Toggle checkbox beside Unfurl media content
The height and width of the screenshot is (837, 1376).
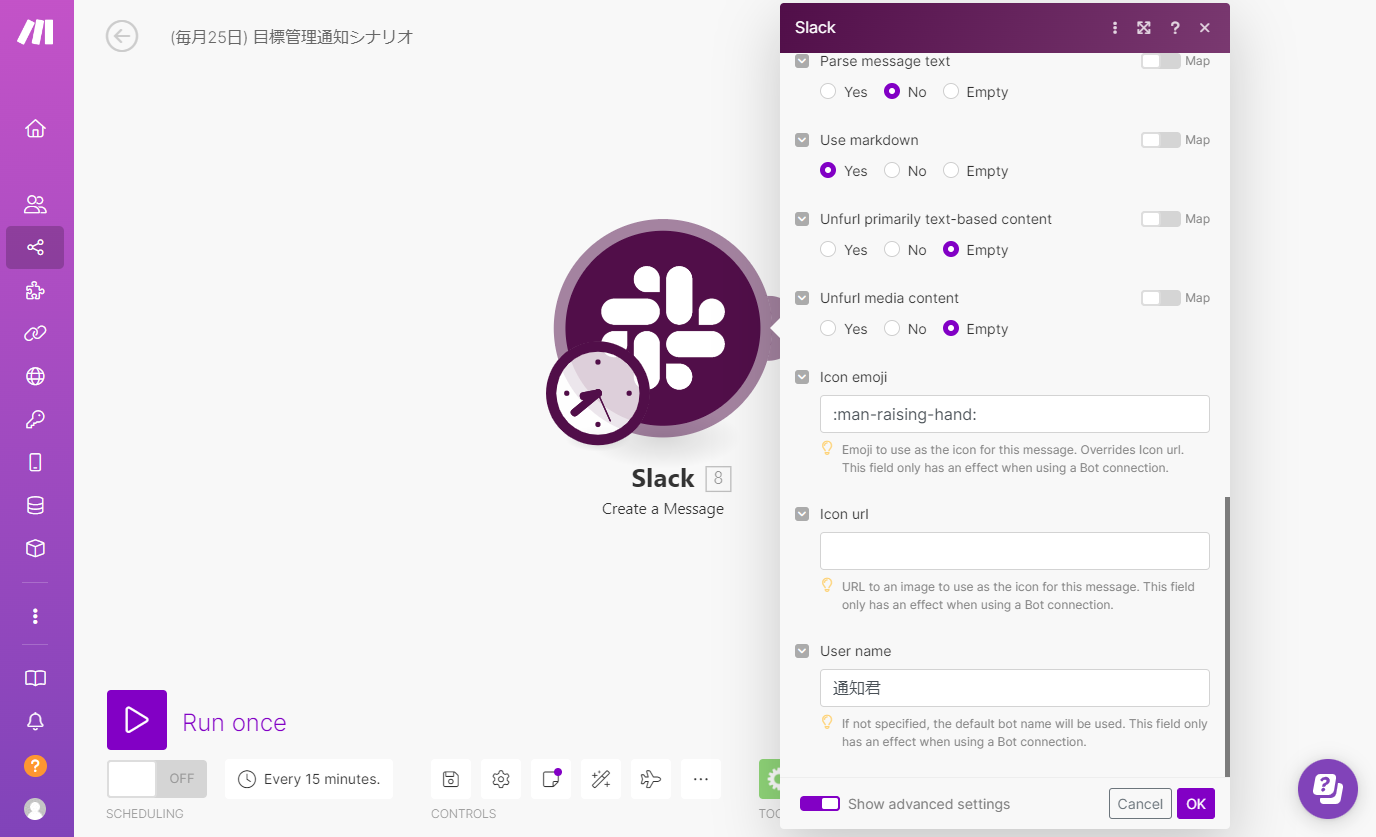pyautogui.click(x=802, y=298)
